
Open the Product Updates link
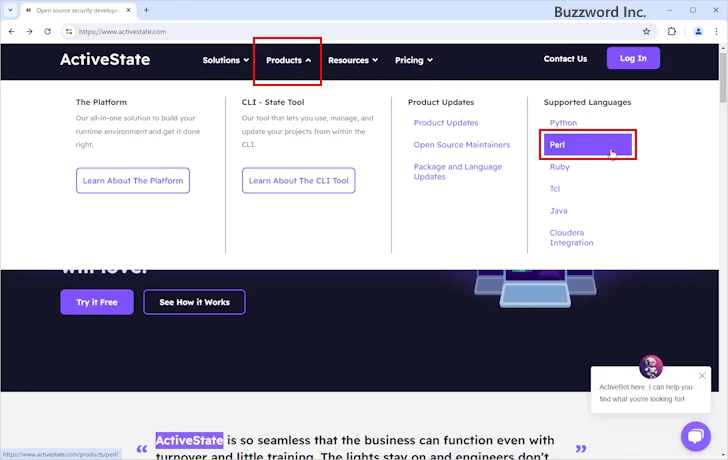tap(446, 123)
